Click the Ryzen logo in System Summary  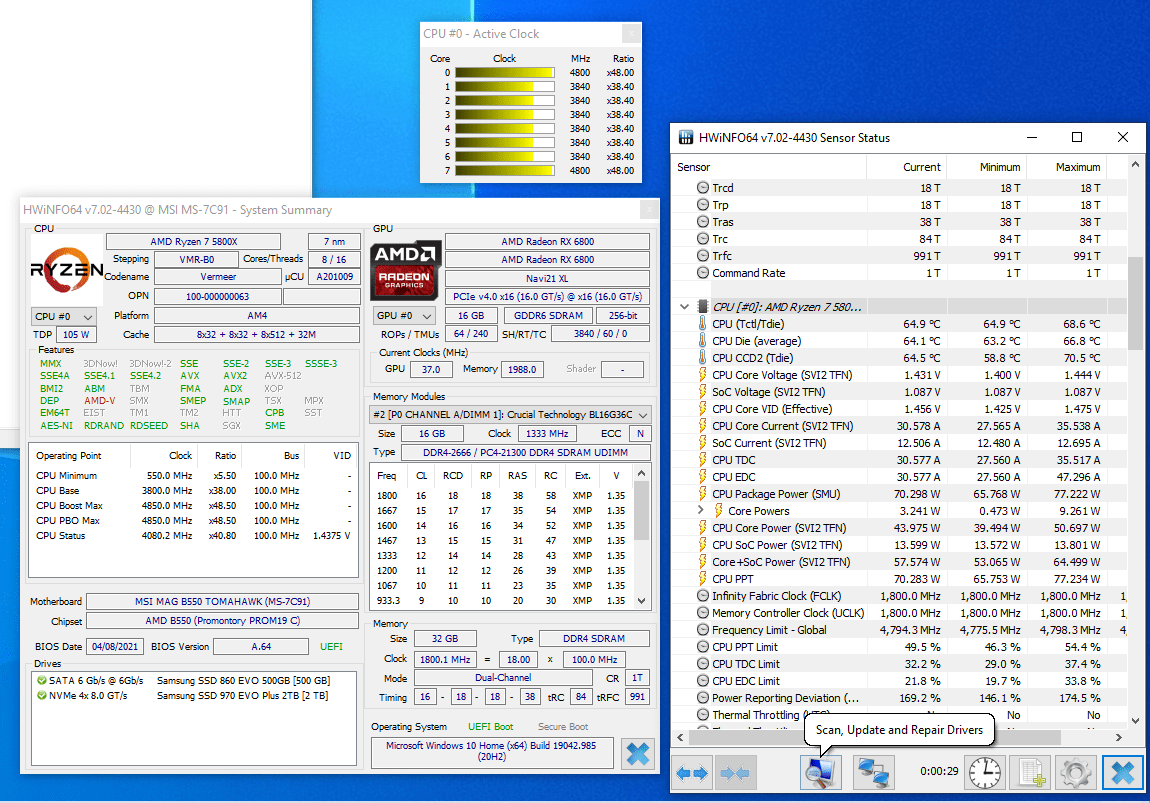pyautogui.click(x=67, y=271)
